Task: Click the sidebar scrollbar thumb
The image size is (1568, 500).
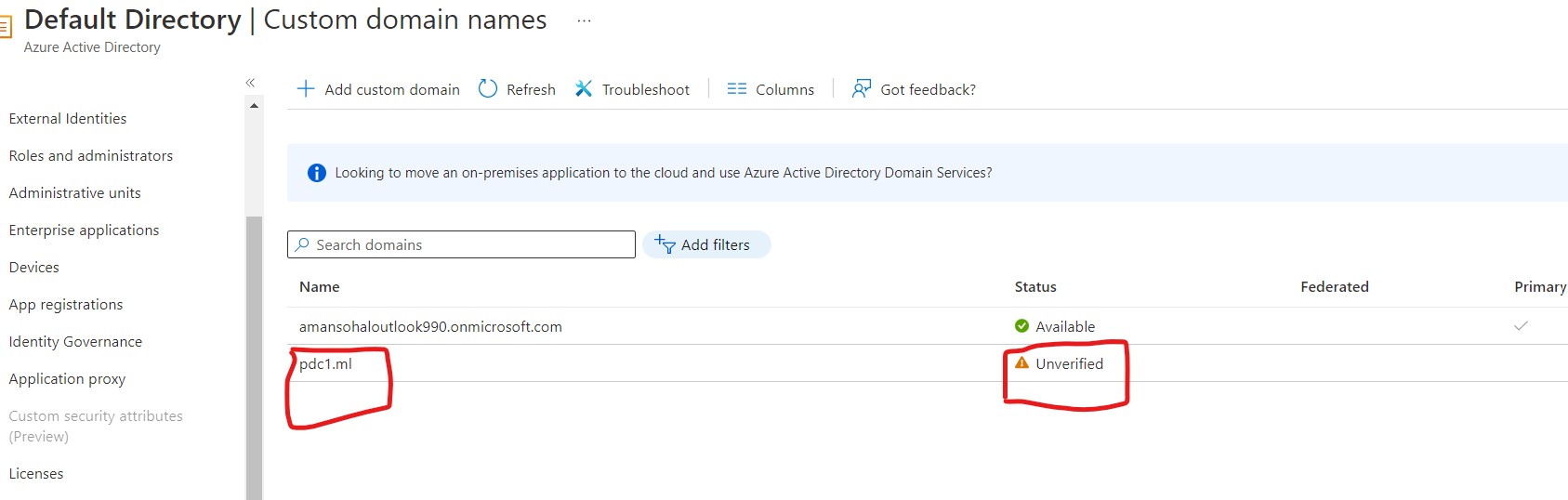Action: tap(255, 358)
